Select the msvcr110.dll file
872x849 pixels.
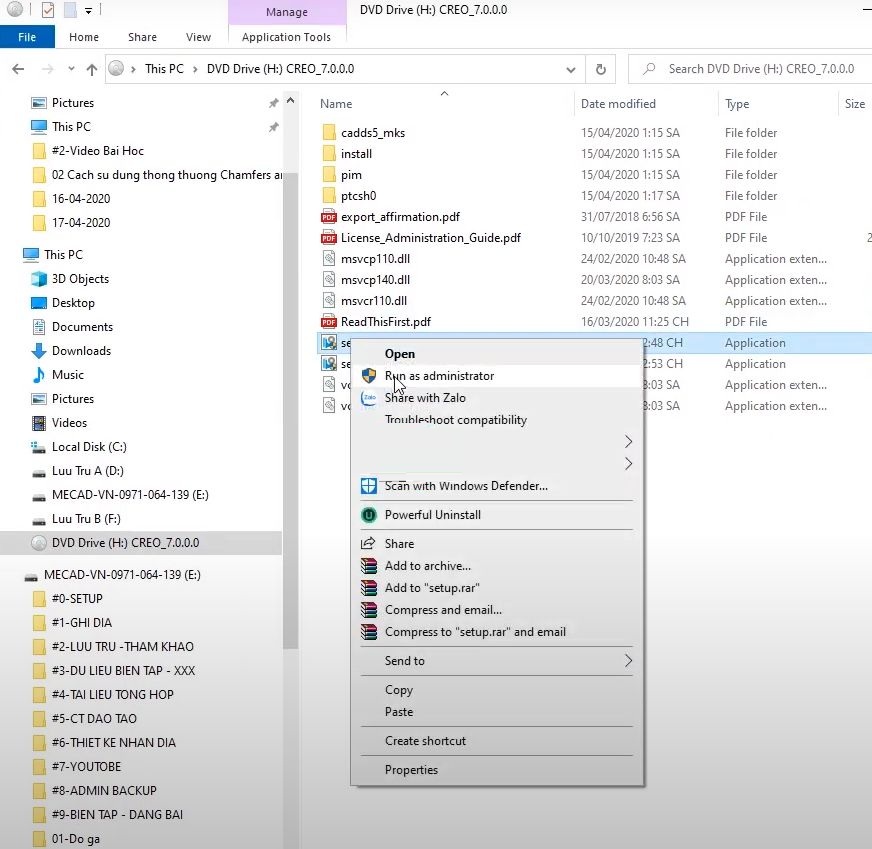(x=373, y=301)
